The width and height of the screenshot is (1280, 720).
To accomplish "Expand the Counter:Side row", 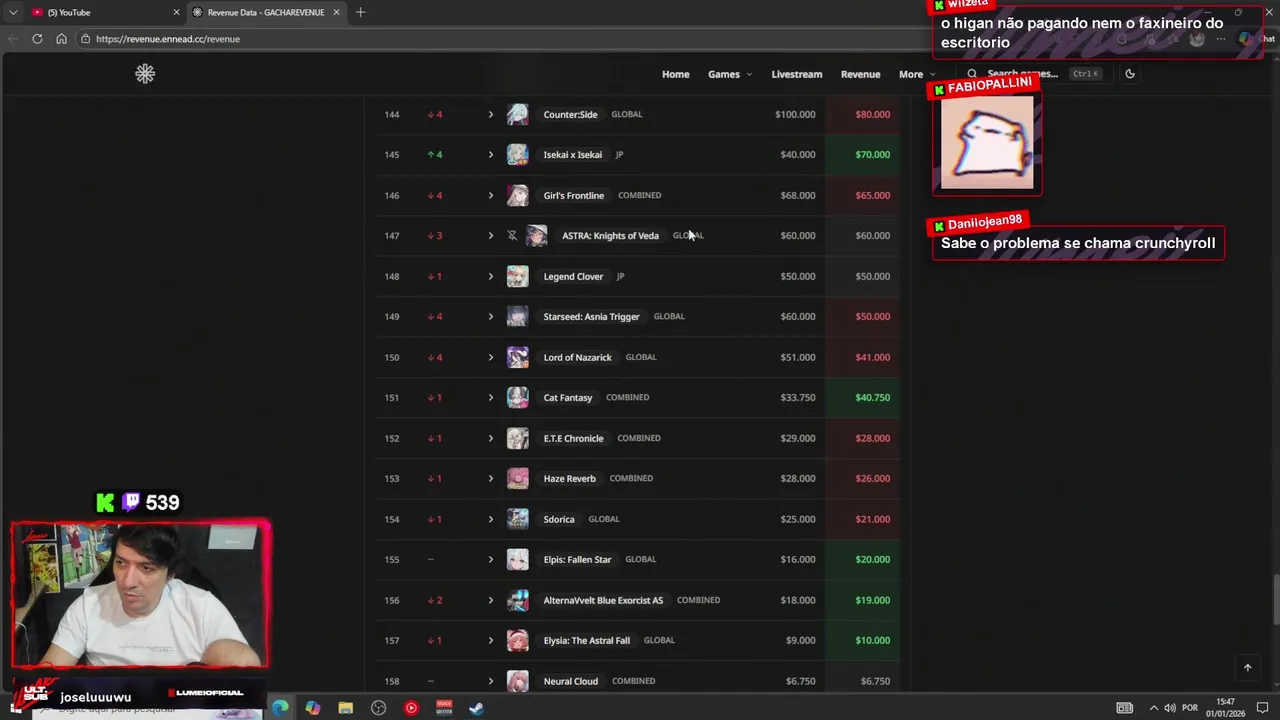I will click(x=490, y=114).
